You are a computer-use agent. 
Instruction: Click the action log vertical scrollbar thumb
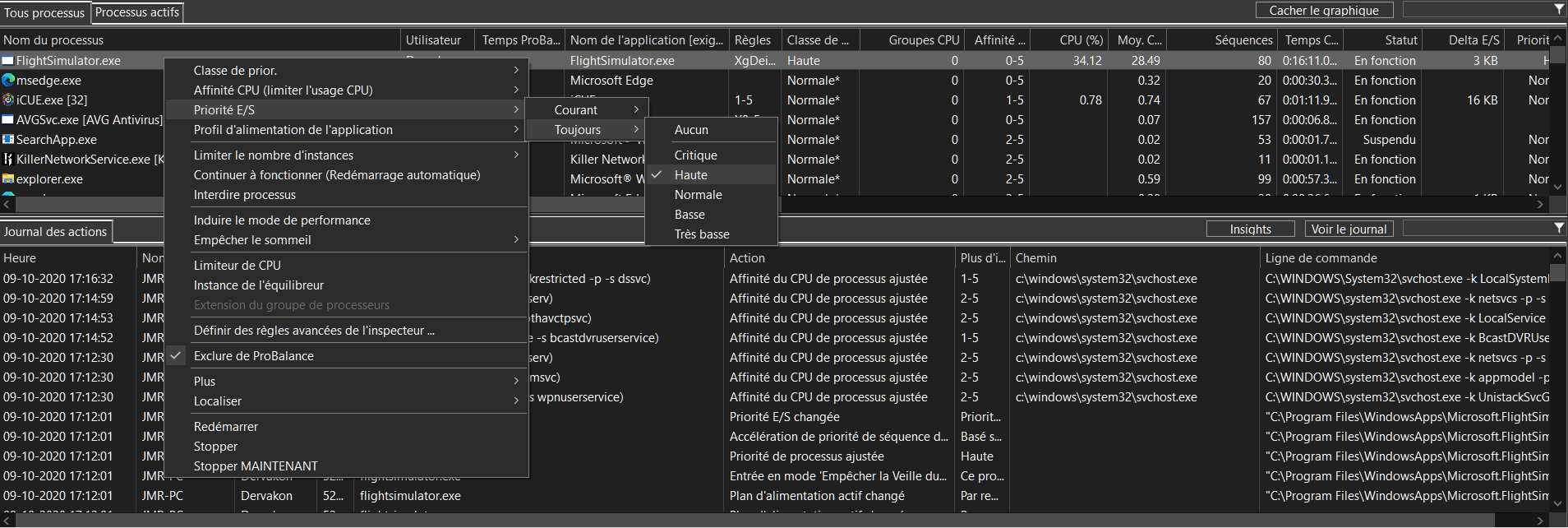click(x=1558, y=273)
